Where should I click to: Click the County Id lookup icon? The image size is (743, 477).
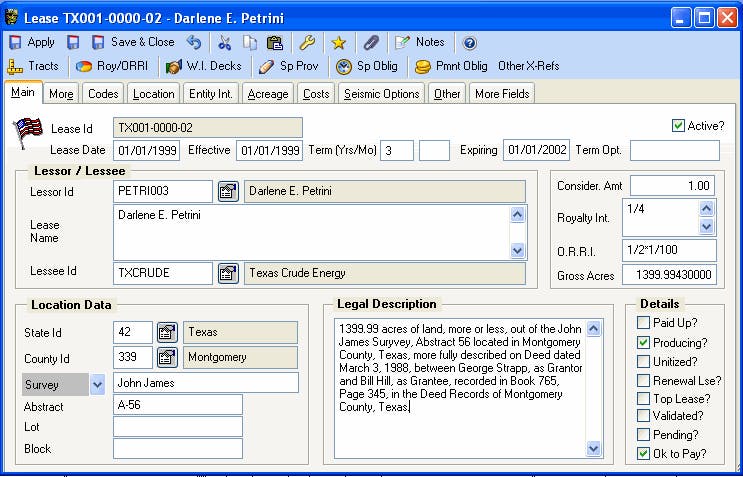coord(167,357)
